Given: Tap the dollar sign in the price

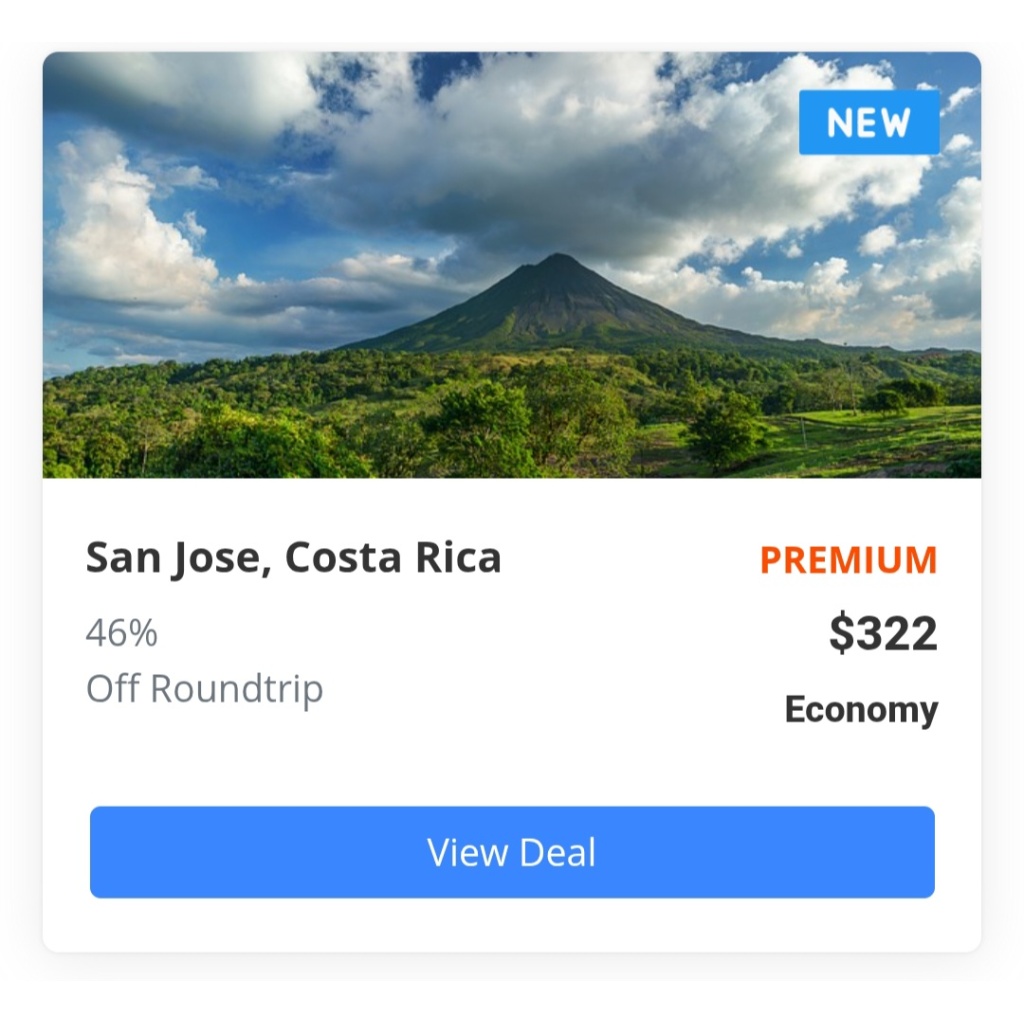Looking at the screenshot, I should click(841, 632).
